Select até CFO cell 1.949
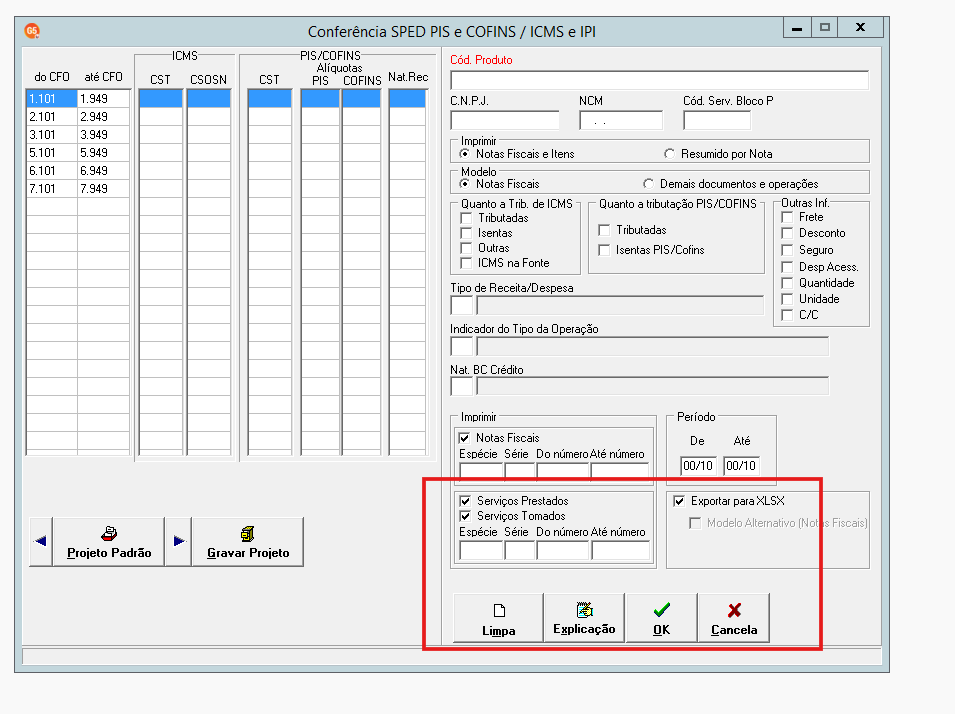 (x=104, y=99)
